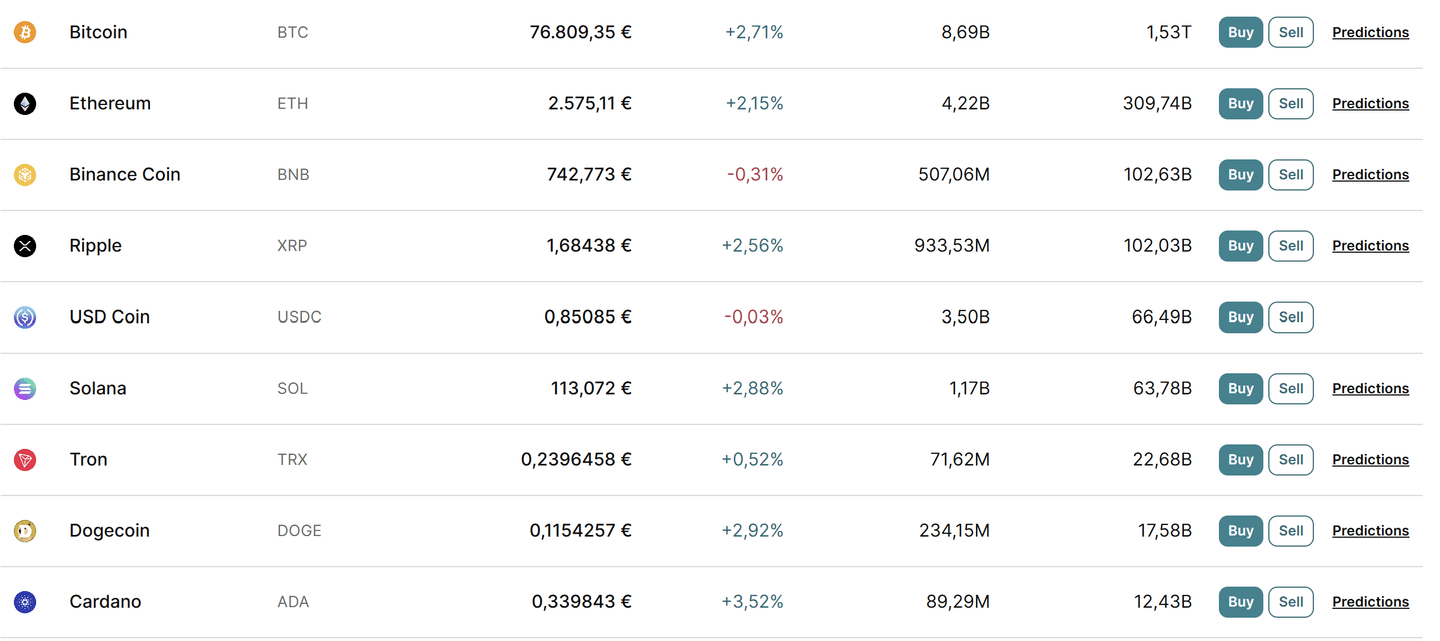Click the Ripple XRP logo icon
Viewport: 1440px width, 641px height.
[x=25, y=246]
